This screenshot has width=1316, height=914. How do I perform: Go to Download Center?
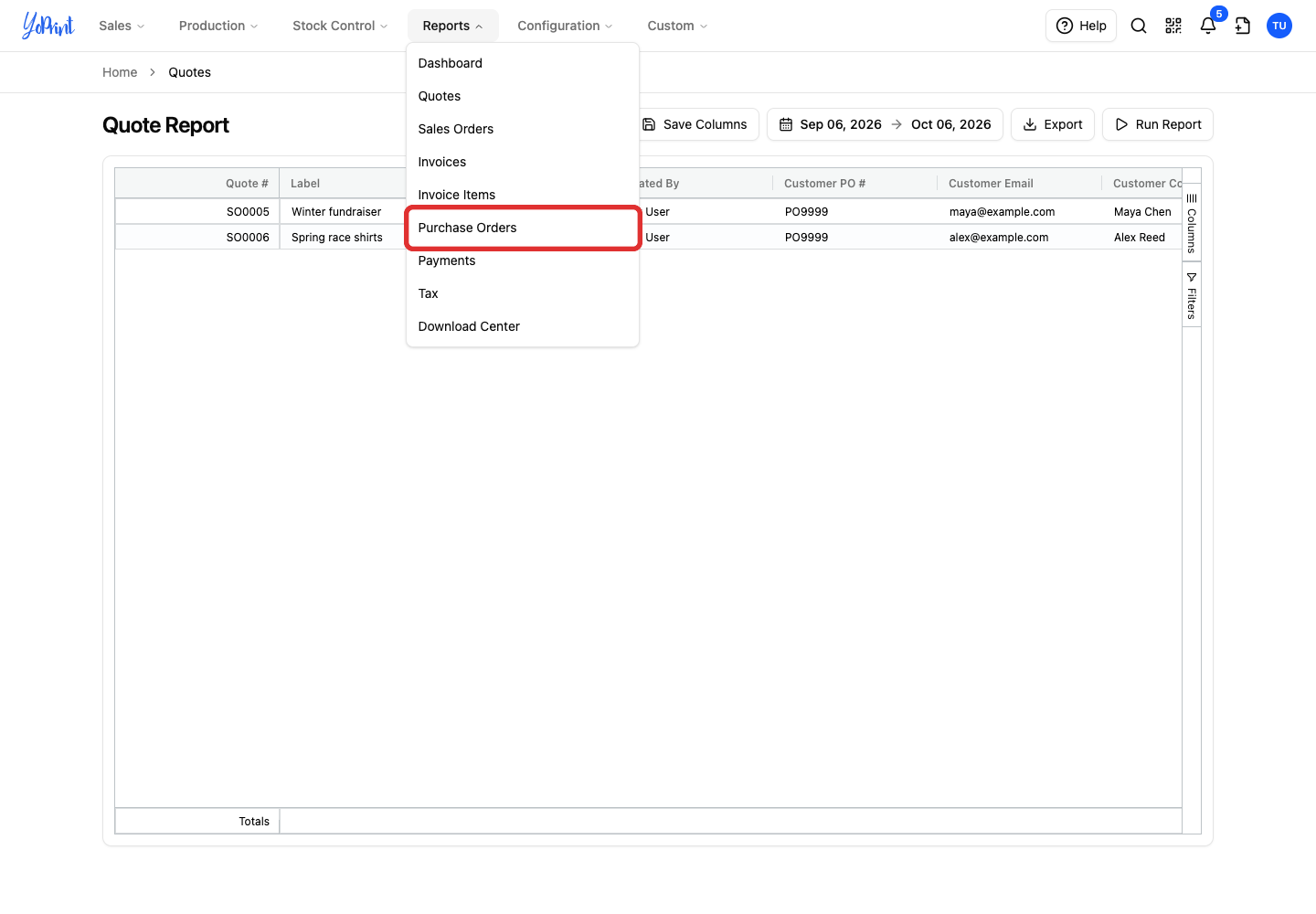point(523,326)
